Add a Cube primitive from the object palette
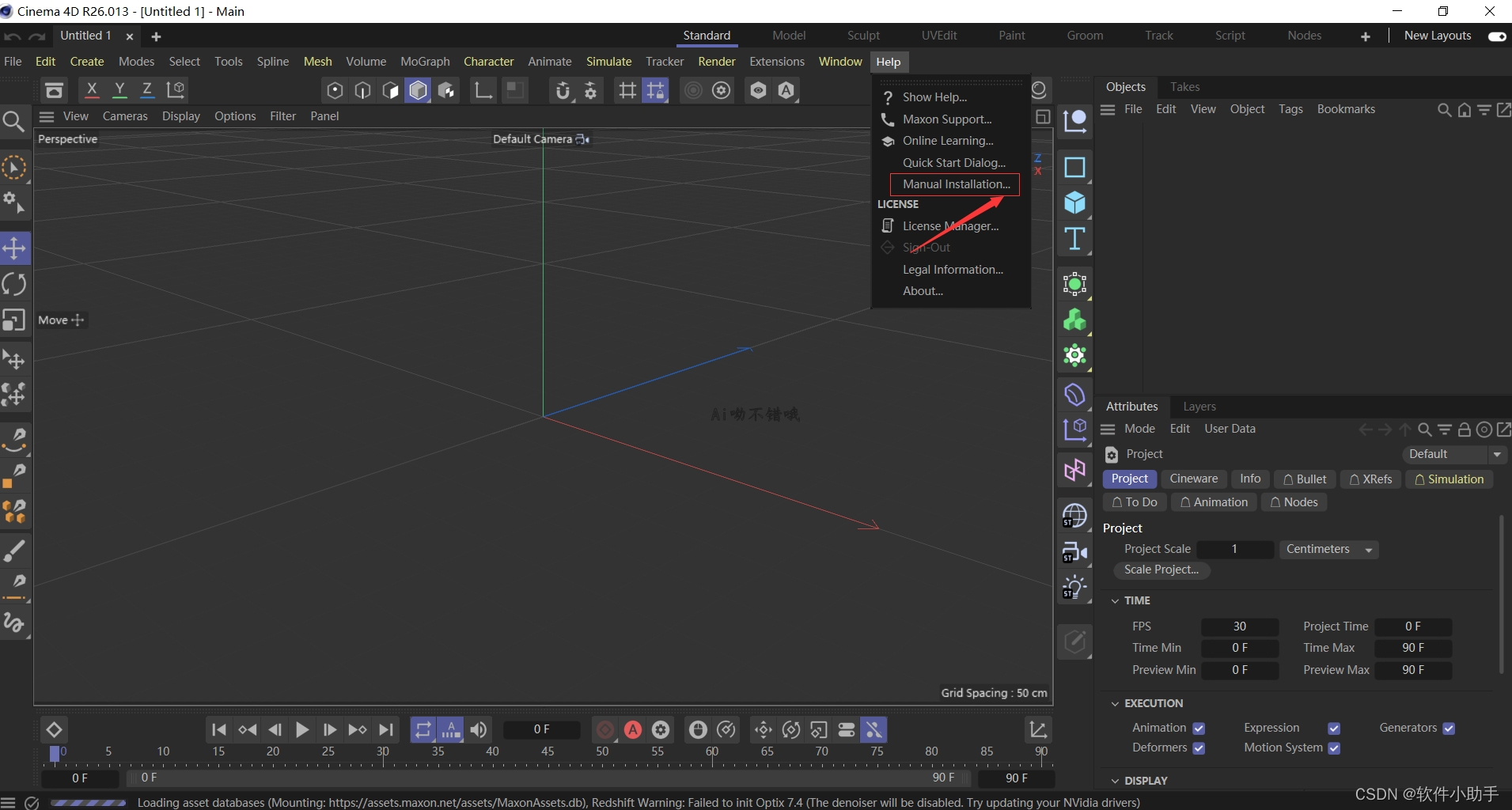The width and height of the screenshot is (1512, 810). (1076, 202)
